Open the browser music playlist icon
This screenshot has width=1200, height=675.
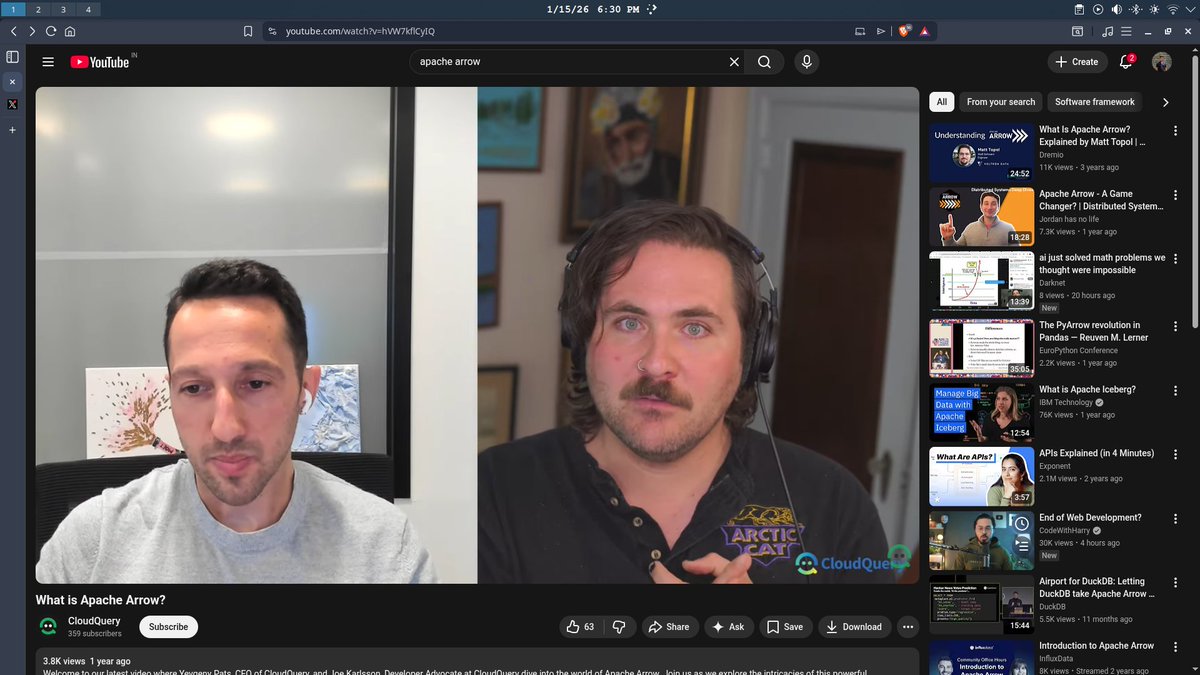[1107, 31]
